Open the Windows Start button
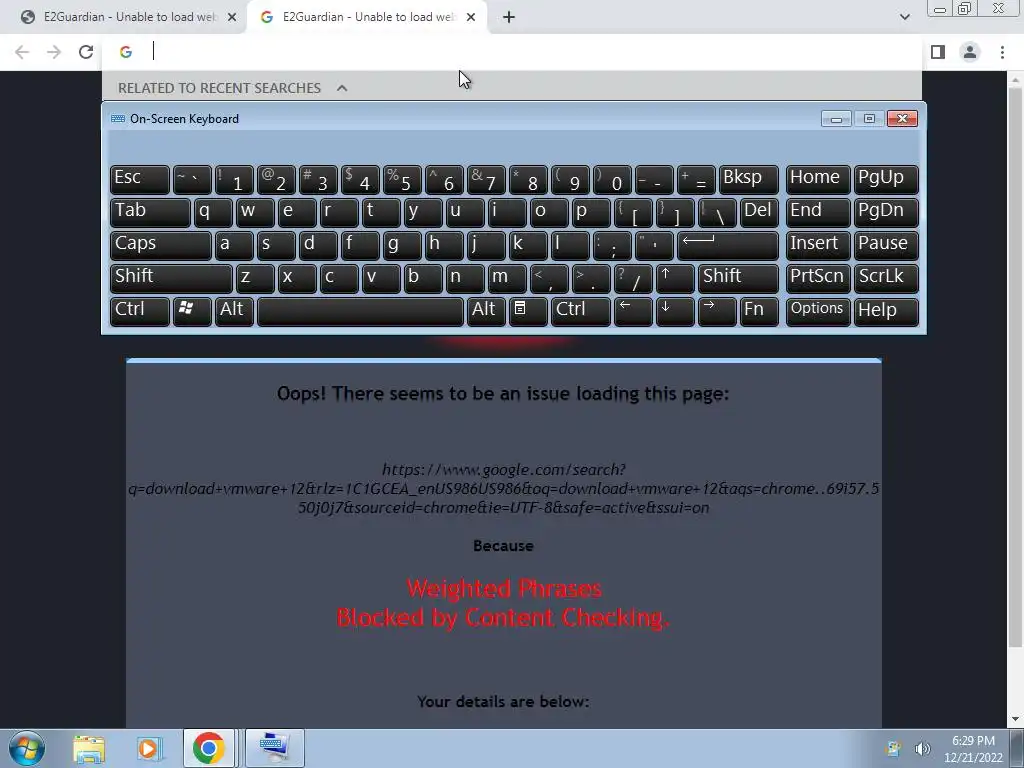Viewport: 1024px width, 768px height. pyautogui.click(x=27, y=748)
